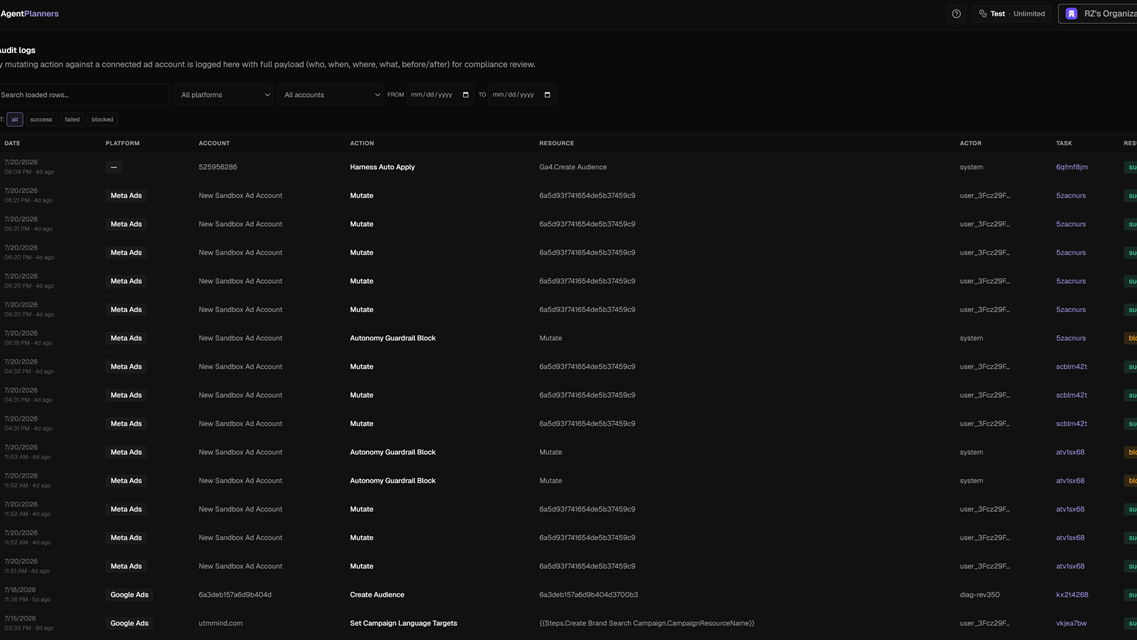Click the PLATFORM column header
The height and width of the screenshot is (640, 1137).
(x=123, y=144)
